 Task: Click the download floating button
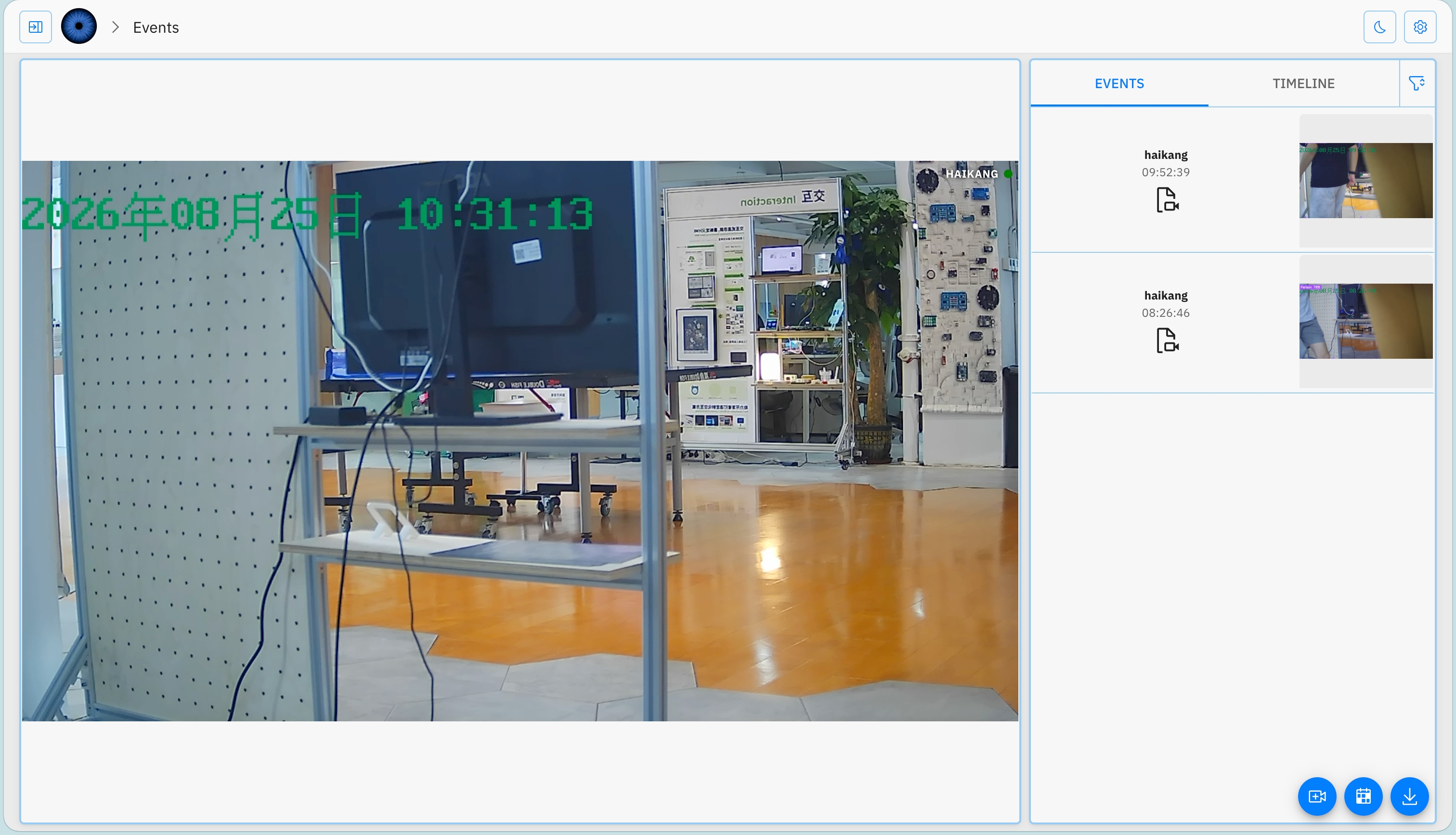[x=1410, y=796]
